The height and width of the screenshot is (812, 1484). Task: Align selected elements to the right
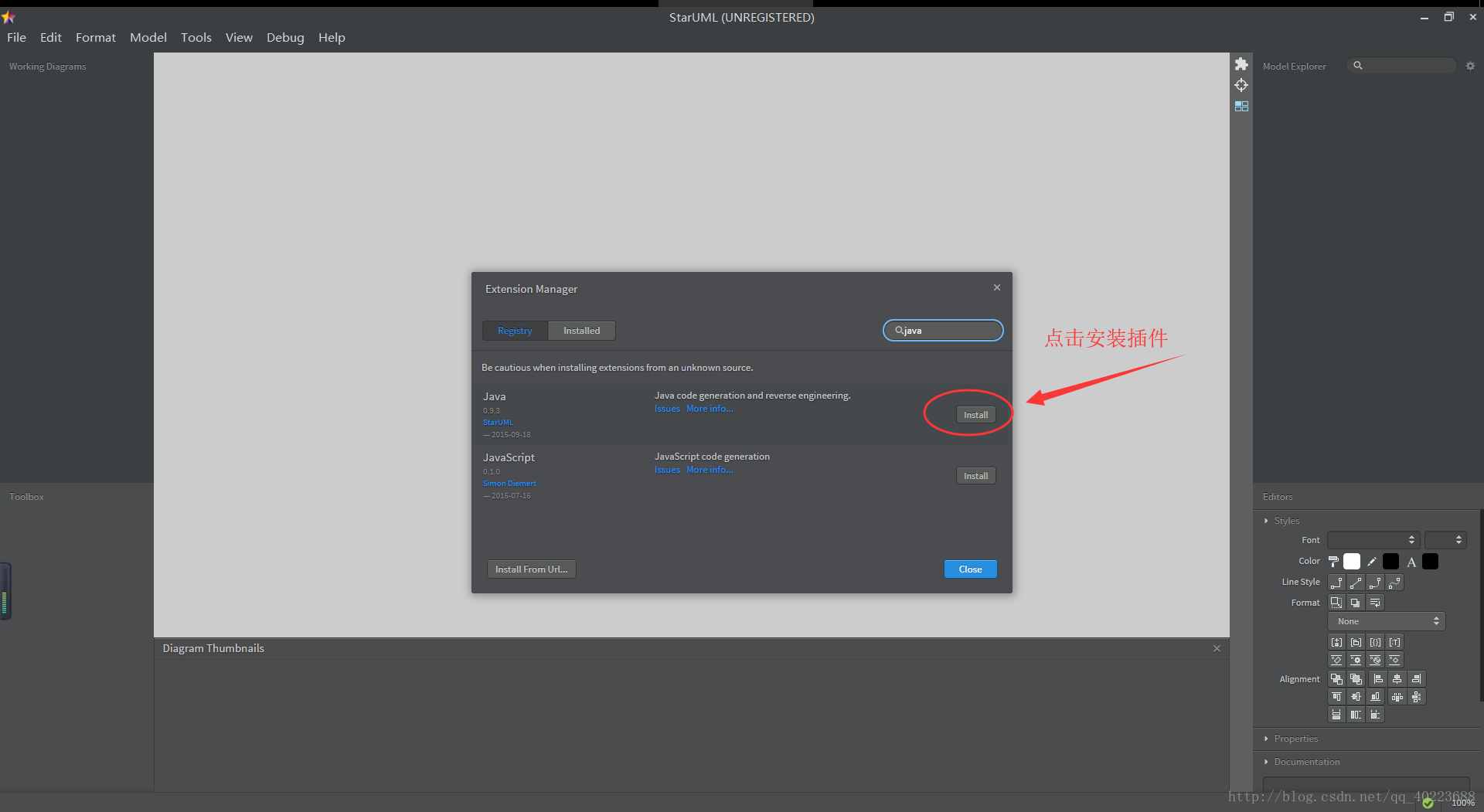tap(1416, 679)
